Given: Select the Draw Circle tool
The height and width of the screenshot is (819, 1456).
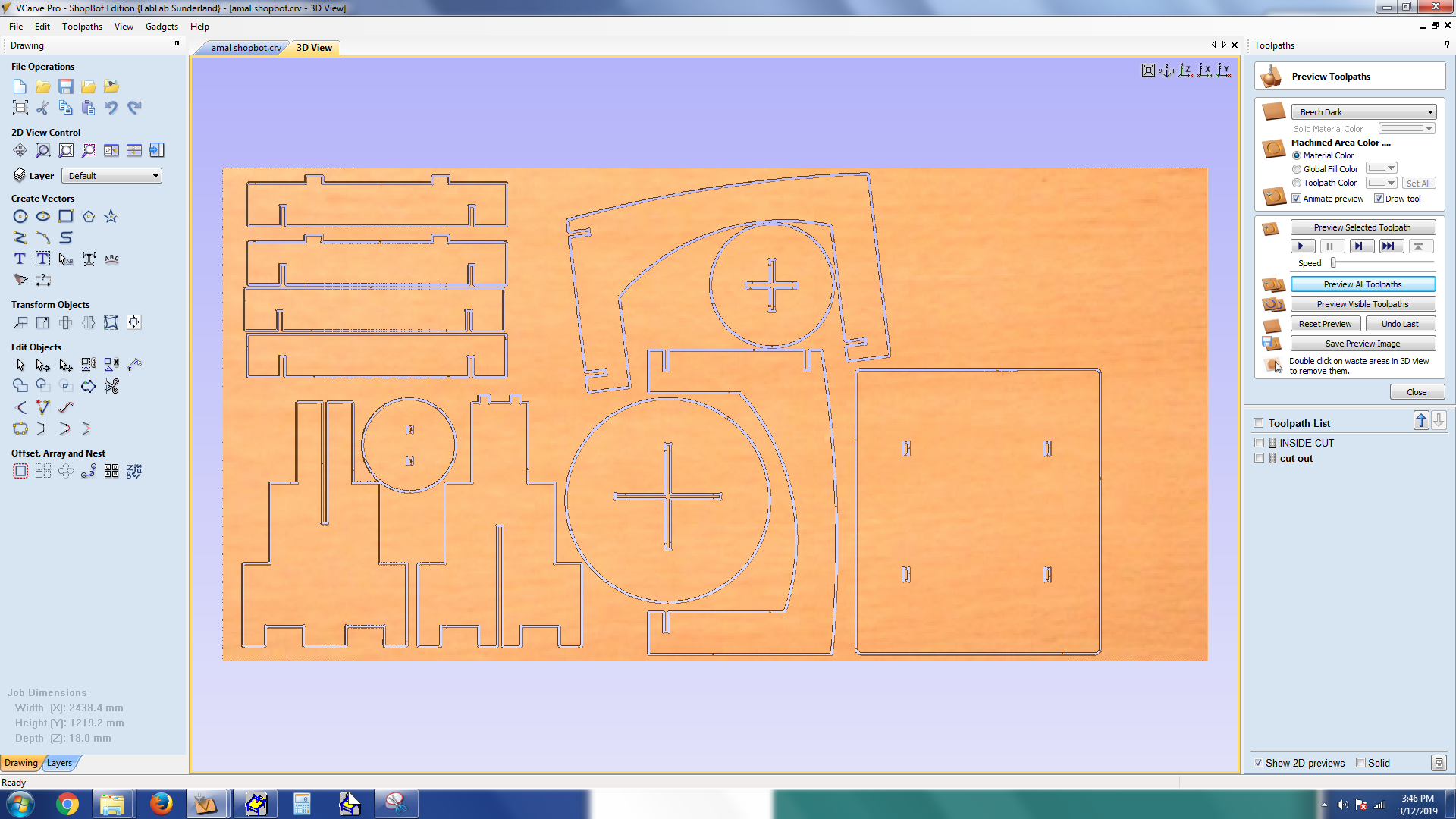Looking at the screenshot, I should tap(20, 217).
